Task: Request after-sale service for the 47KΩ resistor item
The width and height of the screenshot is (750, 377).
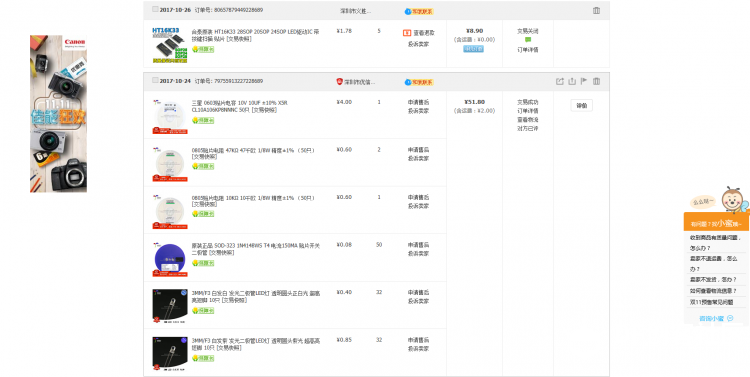Action: tap(419, 150)
